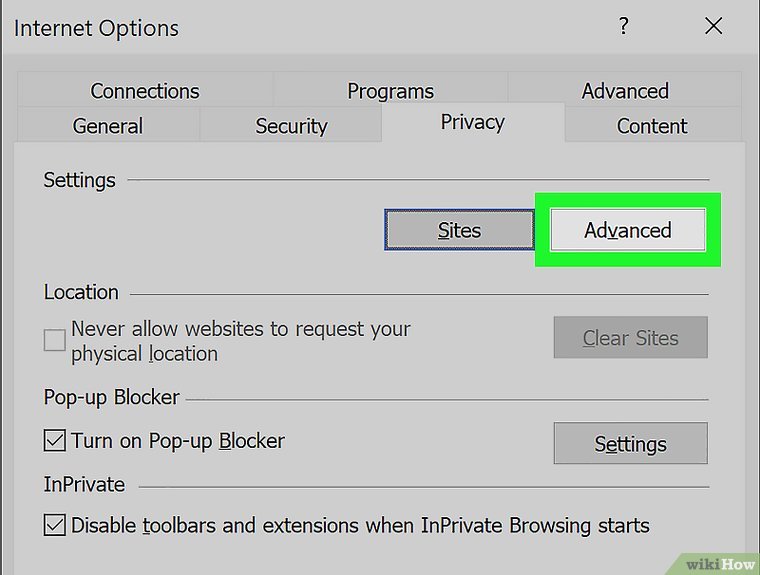Open the Security tab
Viewport: 760px width, 575px height.
[x=291, y=126]
